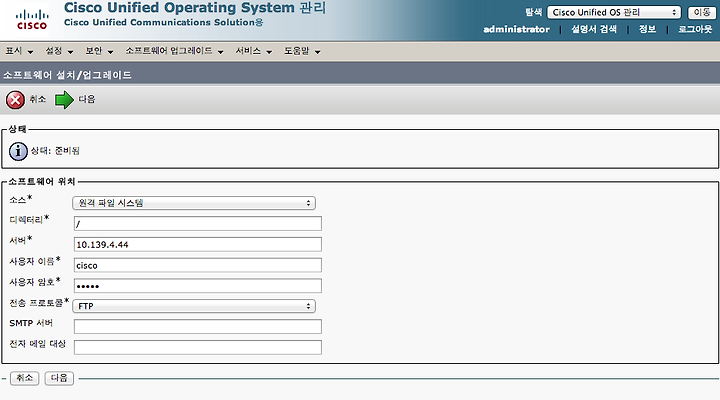Click the 정보 link in header
This screenshot has width=720, height=400.
[x=647, y=29]
